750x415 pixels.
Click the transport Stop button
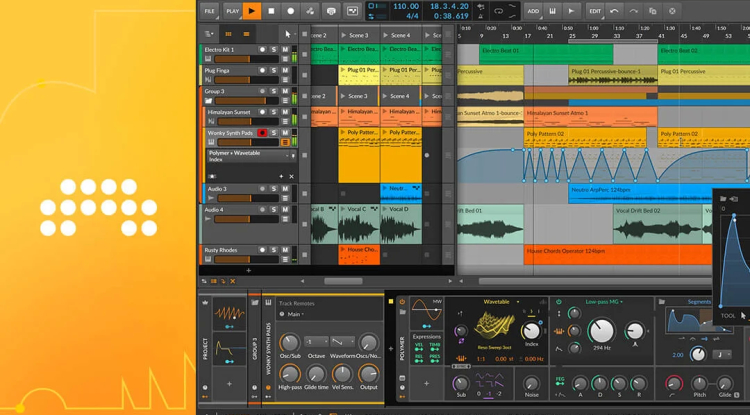click(271, 11)
